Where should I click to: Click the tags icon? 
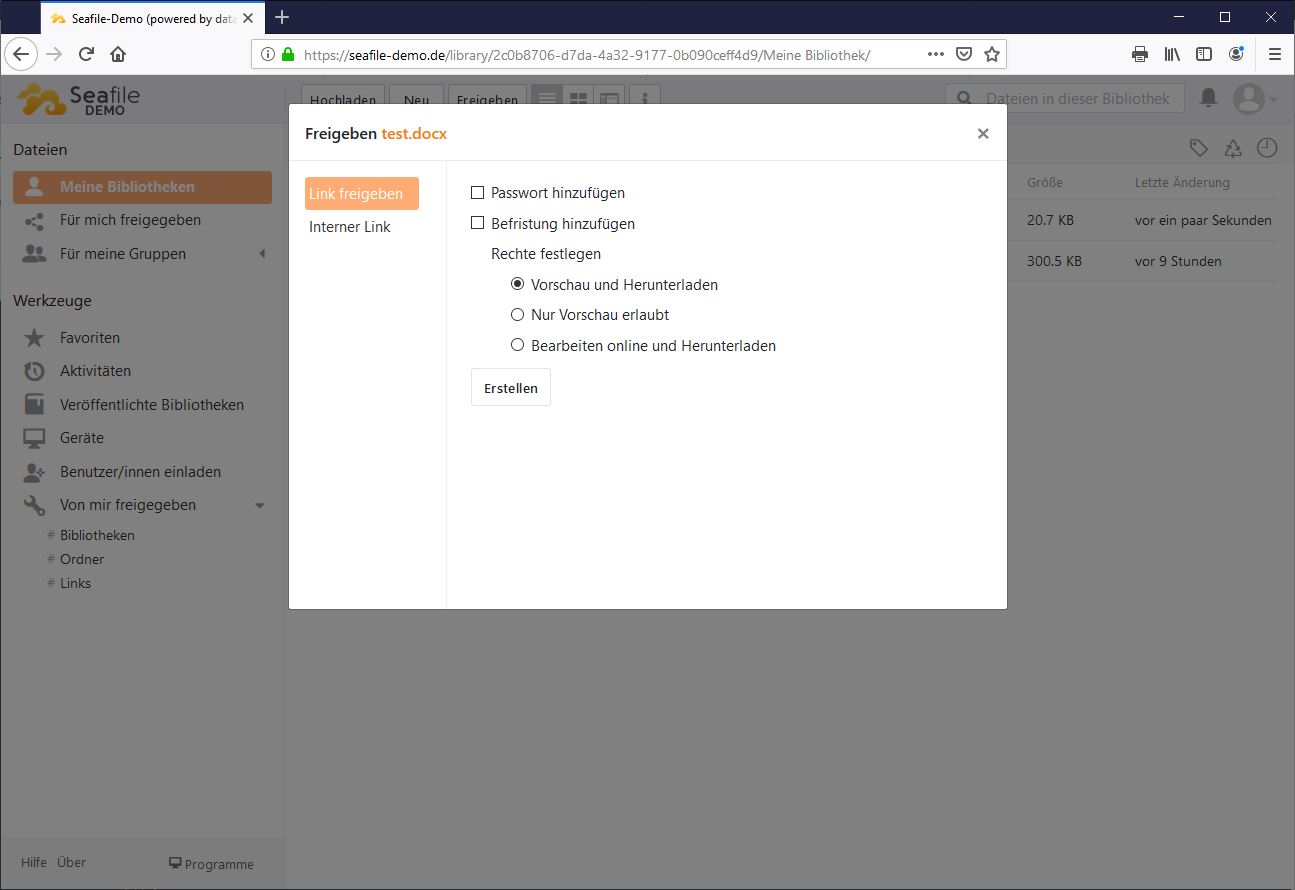1198,148
